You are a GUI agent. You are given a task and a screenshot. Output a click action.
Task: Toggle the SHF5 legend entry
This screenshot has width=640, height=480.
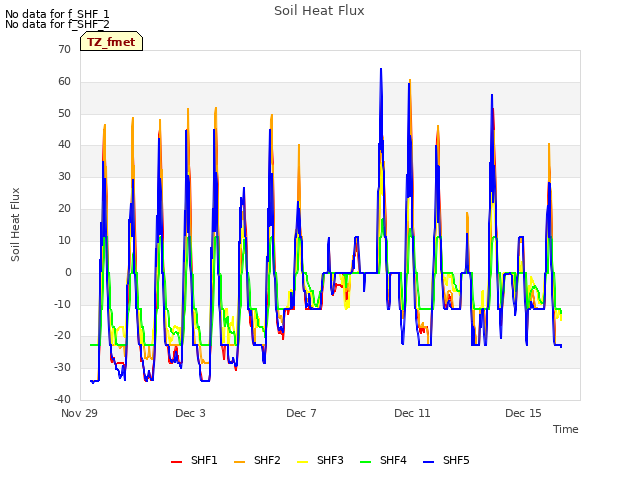(446, 460)
